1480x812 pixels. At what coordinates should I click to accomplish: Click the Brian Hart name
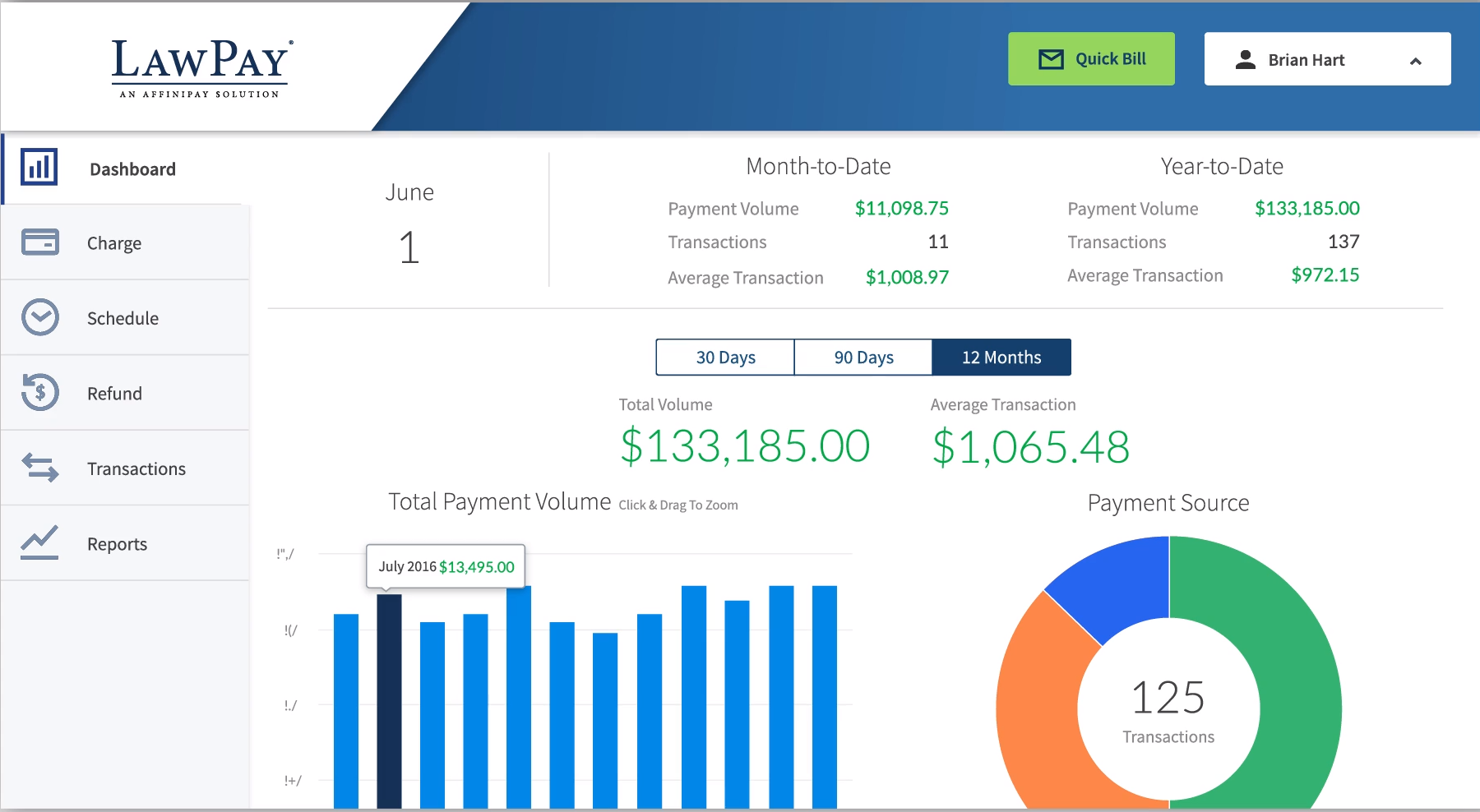pyautogui.click(x=1307, y=60)
